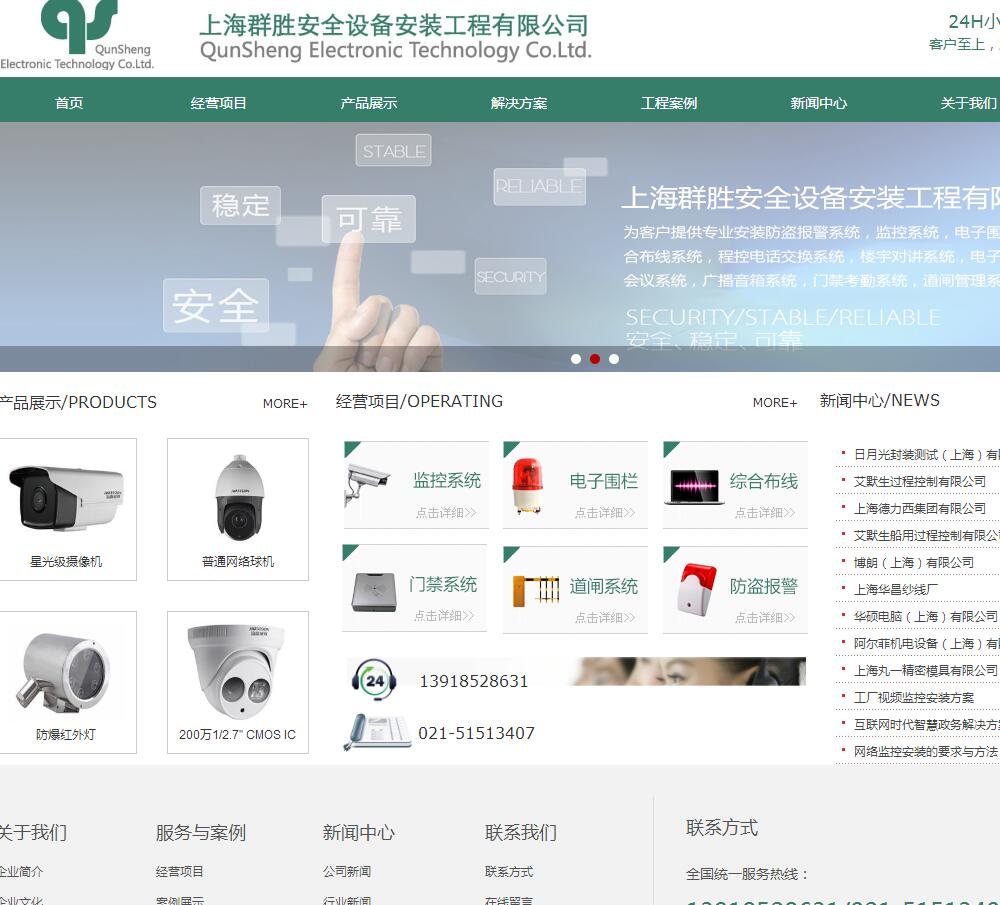Open 点击详细>> under 监控系统

click(445, 513)
